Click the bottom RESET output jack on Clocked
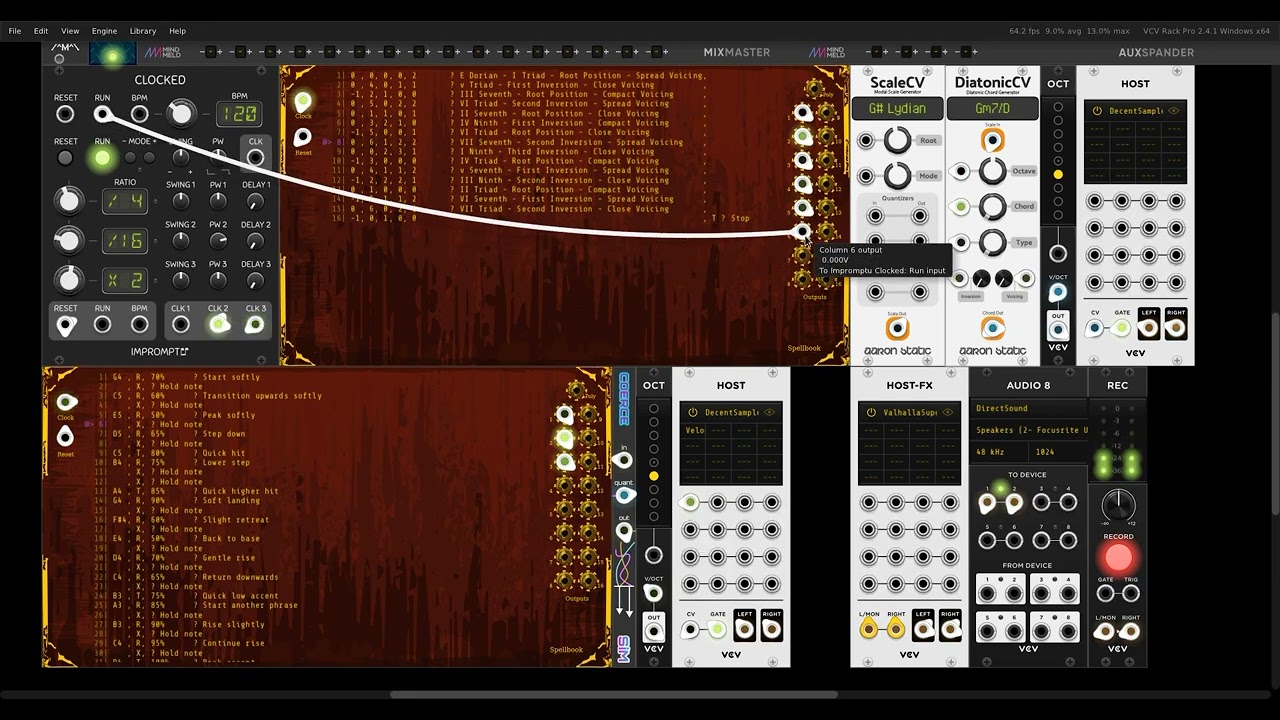The width and height of the screenshot is (1280, 720). 65,324
